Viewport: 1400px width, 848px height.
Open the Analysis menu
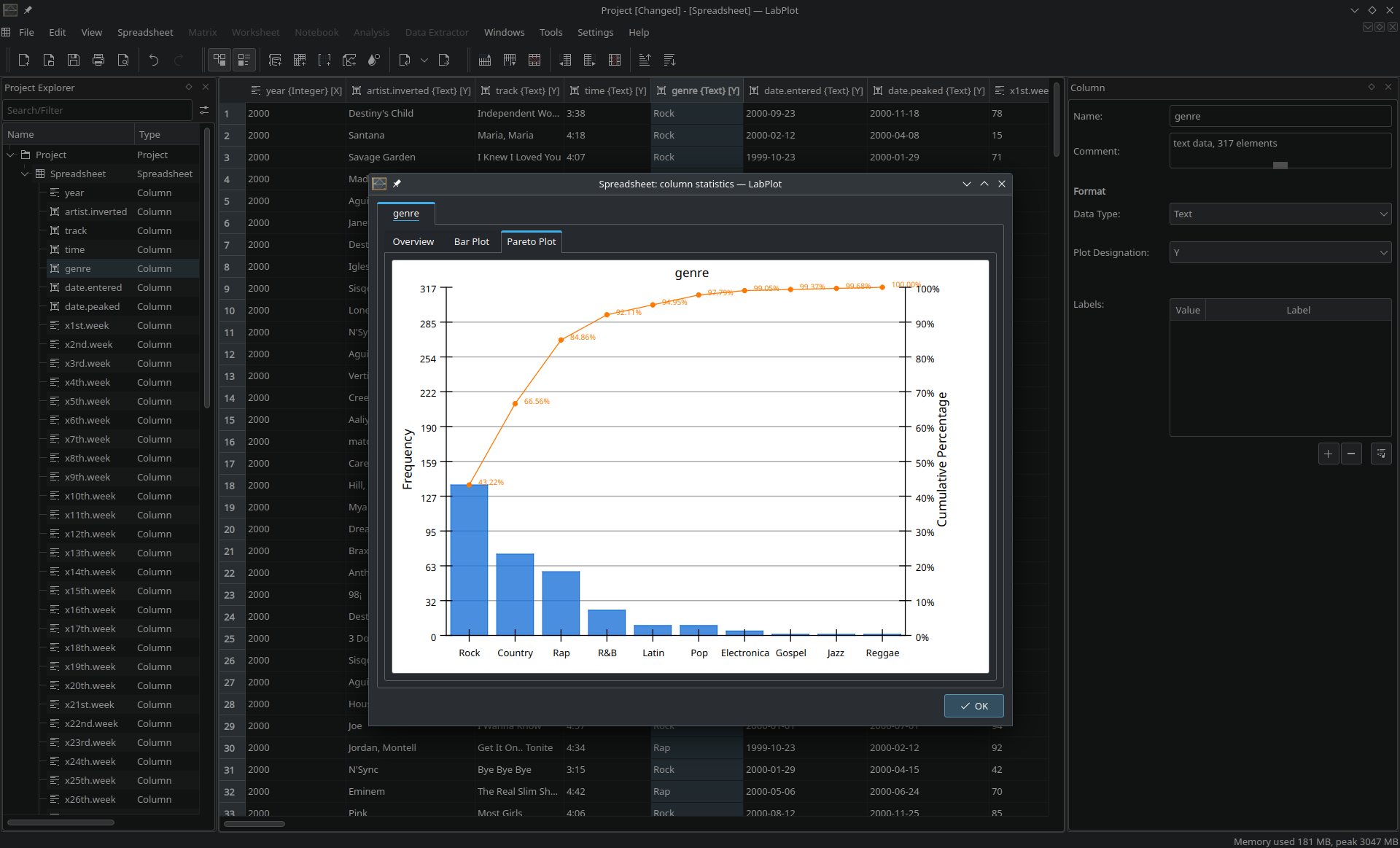(371, 32)
